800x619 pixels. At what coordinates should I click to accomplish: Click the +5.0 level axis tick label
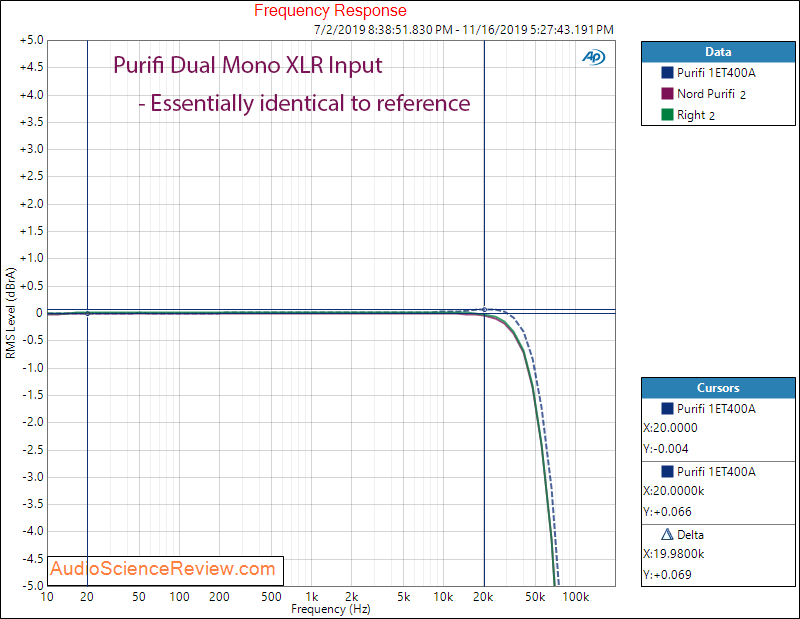tap(32, 40)
